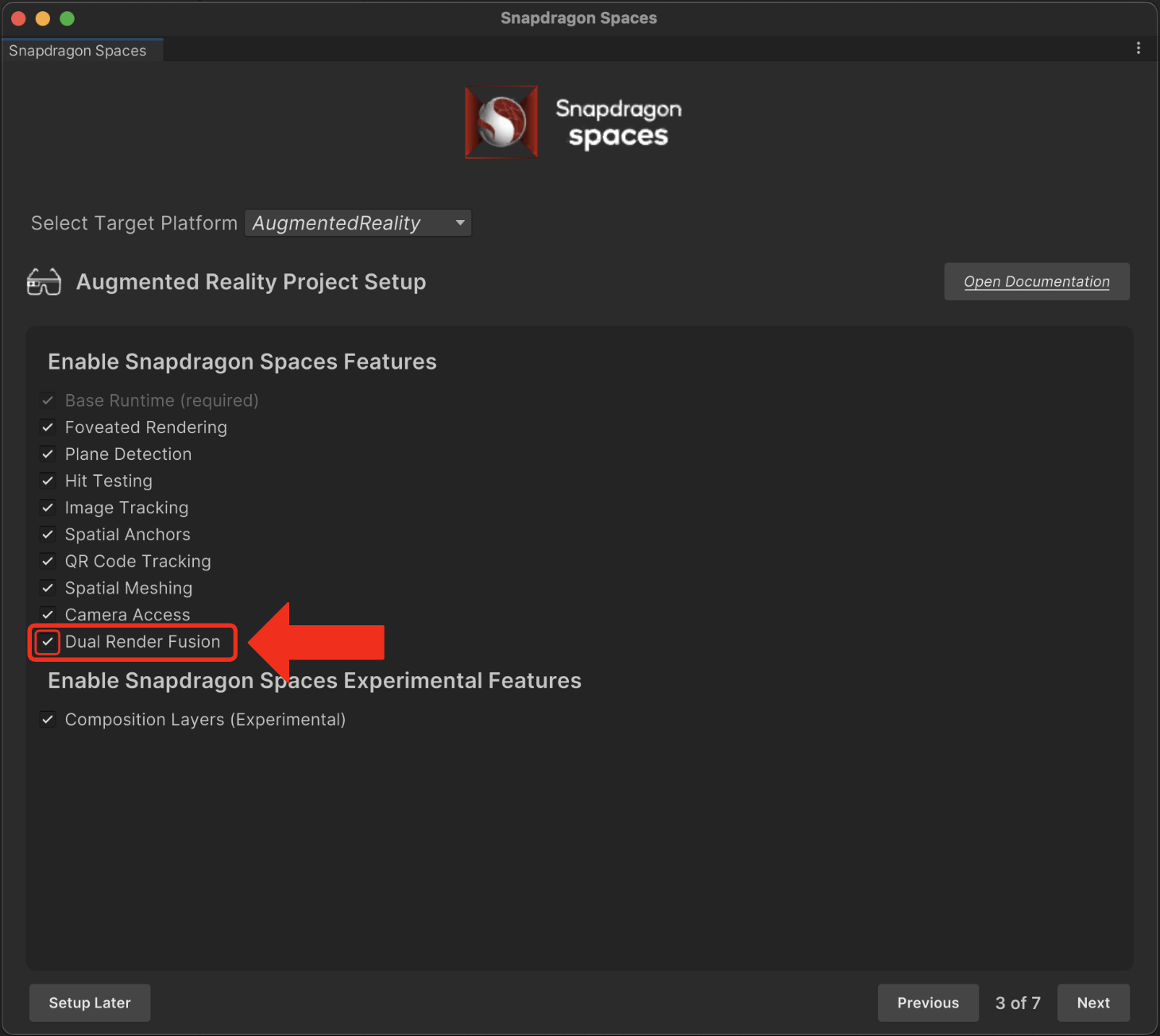This screenshot has width=1160, height=1036.
Task: Uncheck the Spatial Anchors checkbox
Action: coord(48,535)
